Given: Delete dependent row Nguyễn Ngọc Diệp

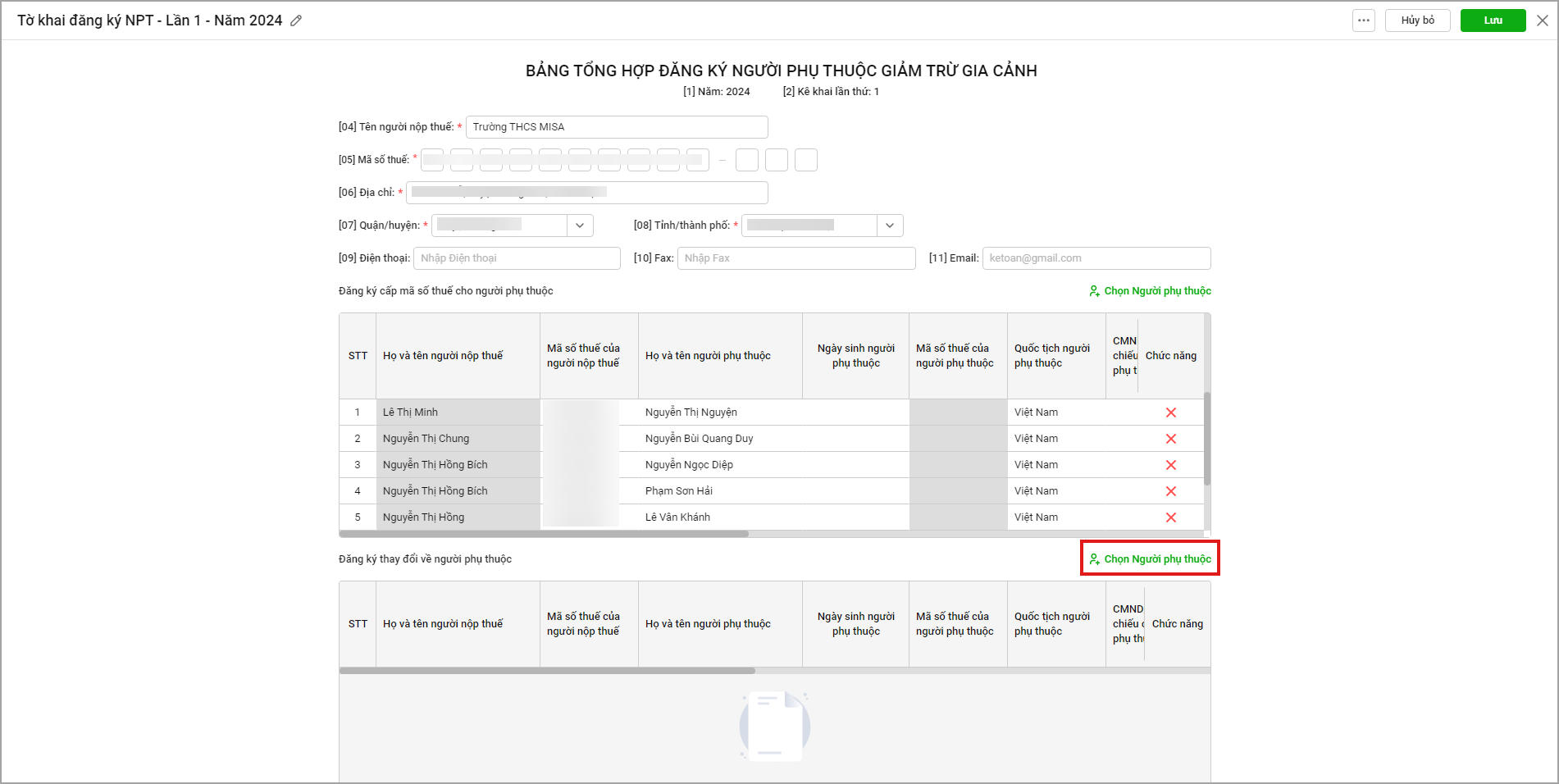Looking at the screenshot, I should point(1170,465).
